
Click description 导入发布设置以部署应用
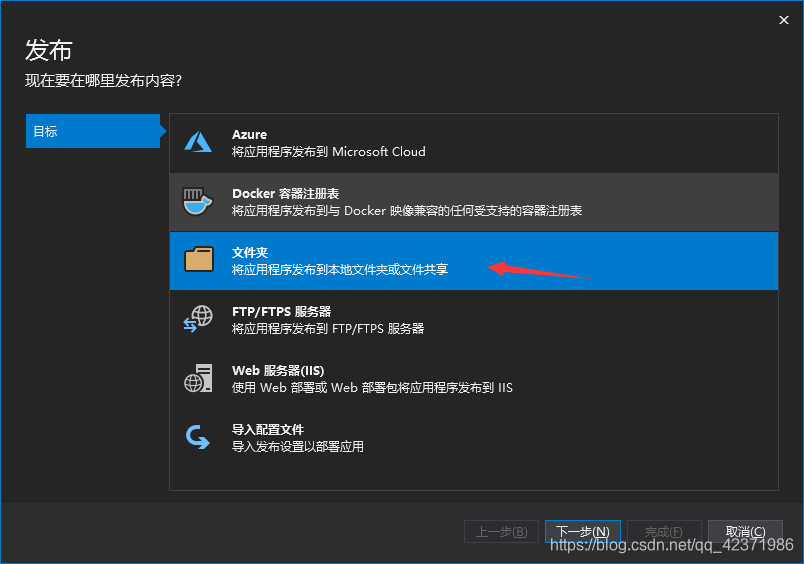tap(298, 447)
